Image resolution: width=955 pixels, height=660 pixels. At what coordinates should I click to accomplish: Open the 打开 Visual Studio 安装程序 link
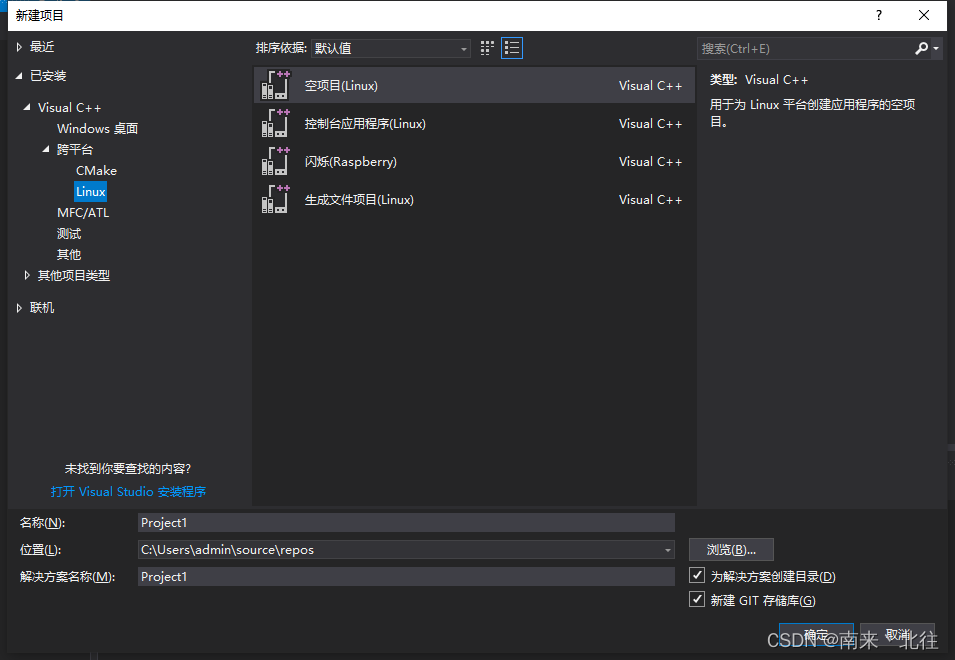(x=128, y=491)
